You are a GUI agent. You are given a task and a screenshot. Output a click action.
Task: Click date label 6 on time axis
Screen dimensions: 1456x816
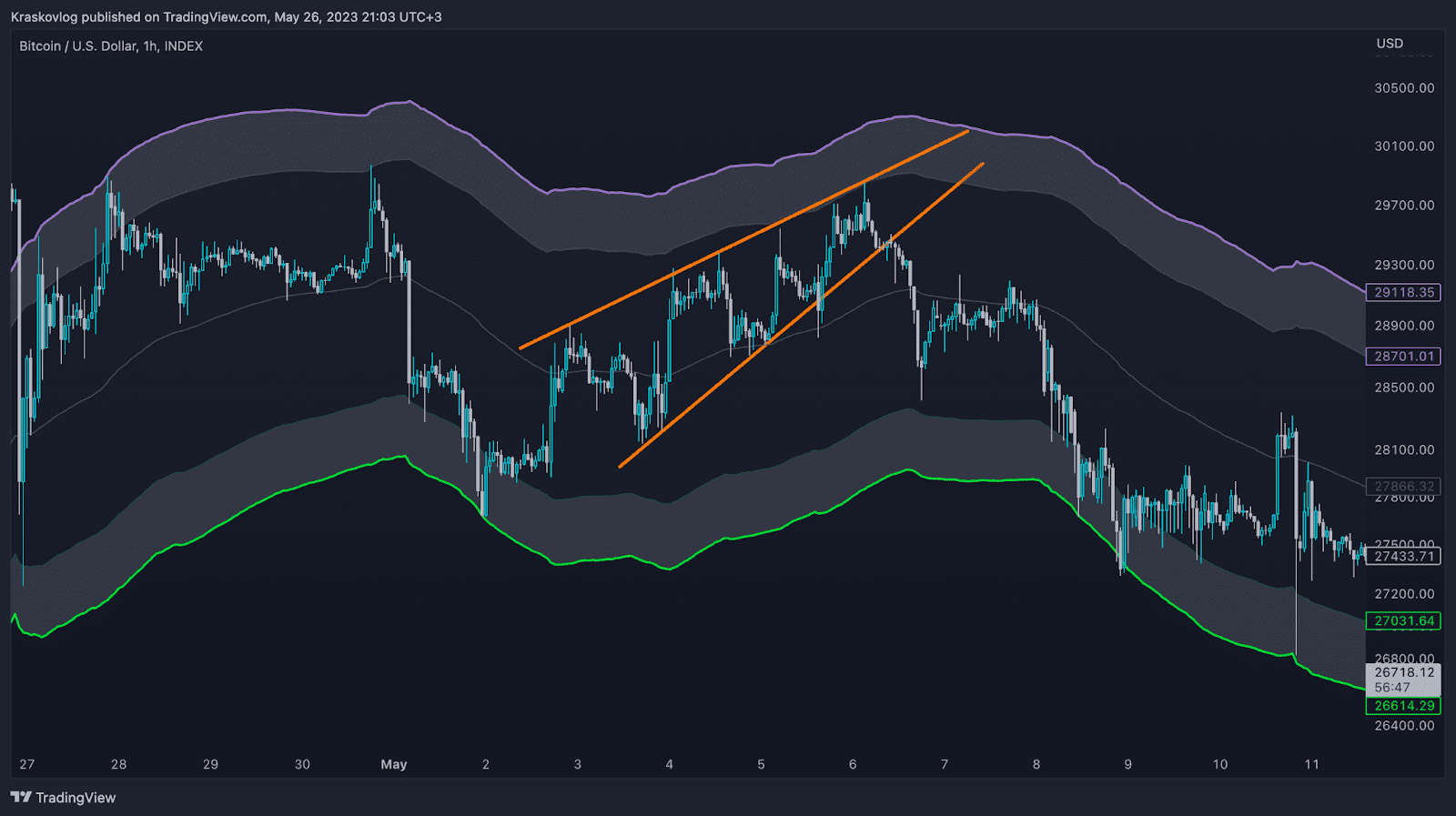(x=853, y=764)
